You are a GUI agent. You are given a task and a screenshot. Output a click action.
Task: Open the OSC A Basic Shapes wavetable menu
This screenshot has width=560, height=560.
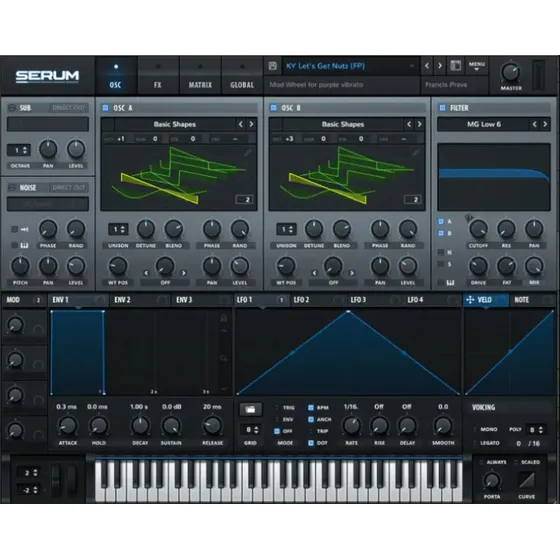pos(175,124)
